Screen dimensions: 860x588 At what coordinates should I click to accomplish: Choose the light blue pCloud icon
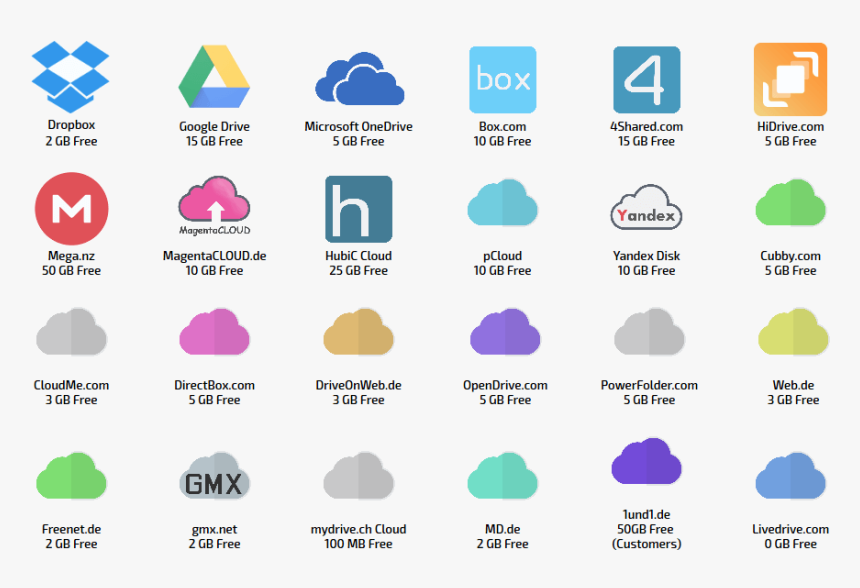[502, 203]
